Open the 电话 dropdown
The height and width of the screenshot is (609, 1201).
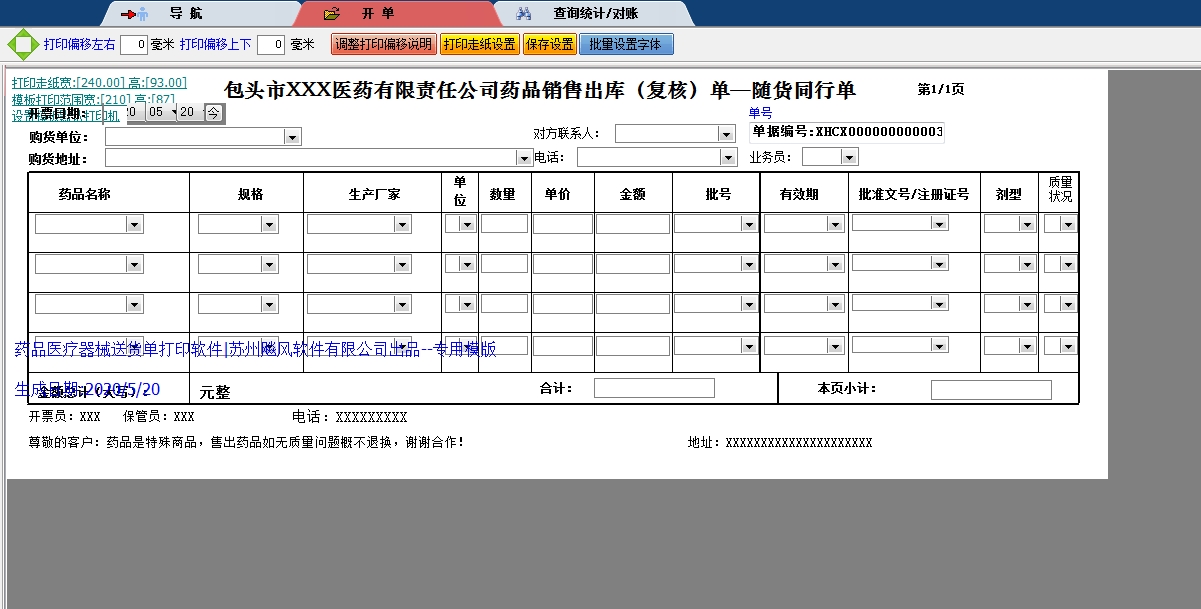tap(728, 158)
